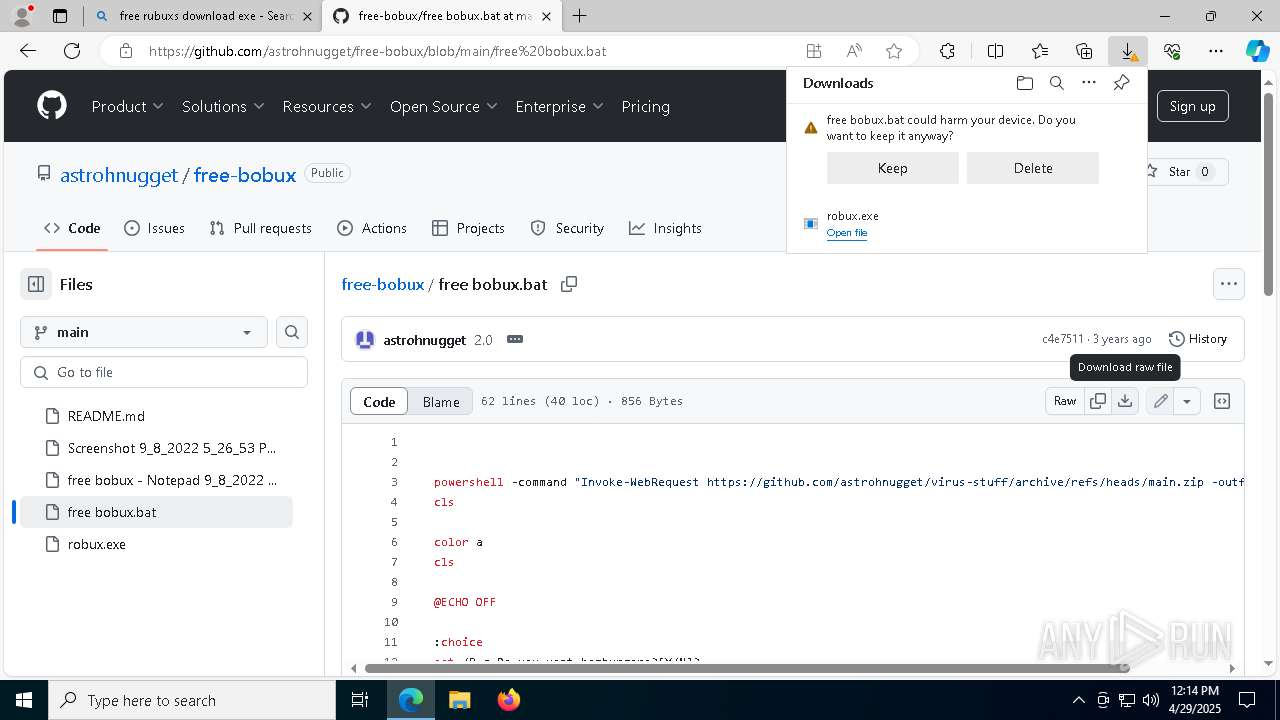Image resolution: width=1280 pixels, height=720 pixels.
Task: Go back to the previous page
Action: point(28,51)
